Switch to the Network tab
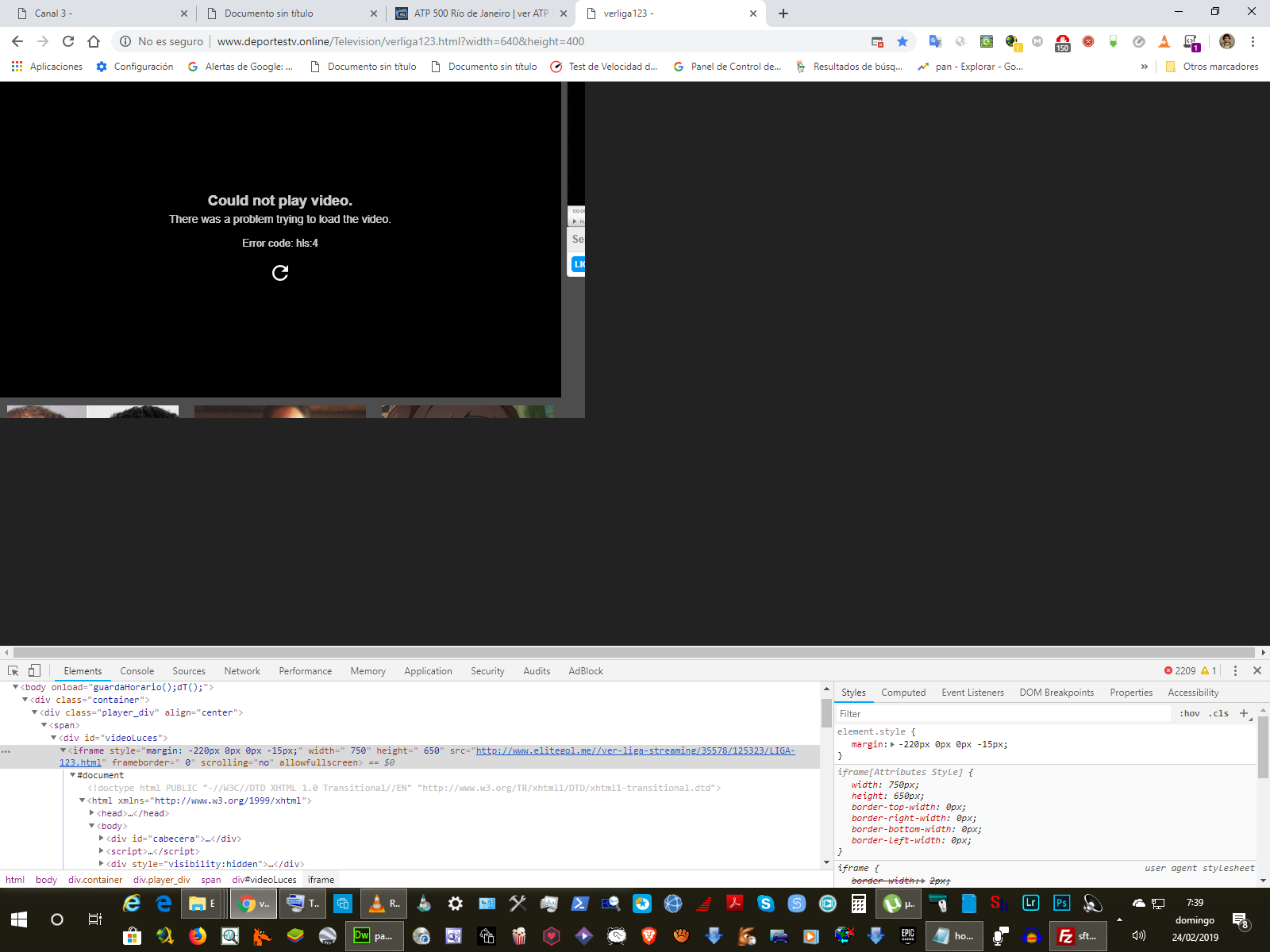Image resolution: width=1270 pixels, height=952 pixels. point(242,671)
